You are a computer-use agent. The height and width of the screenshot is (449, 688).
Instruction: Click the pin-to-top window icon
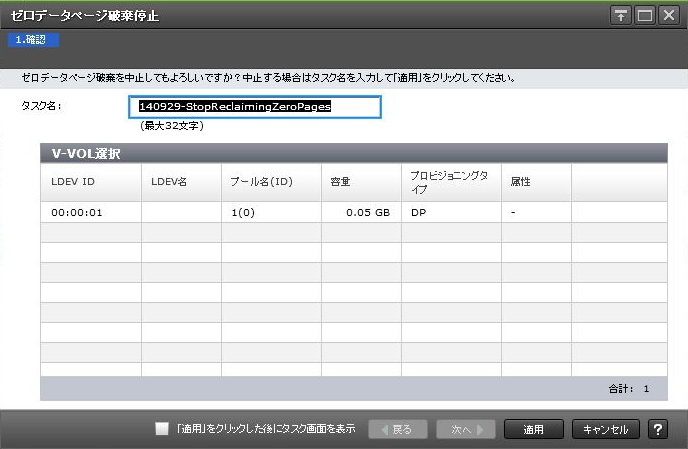[x=620, y=15]
